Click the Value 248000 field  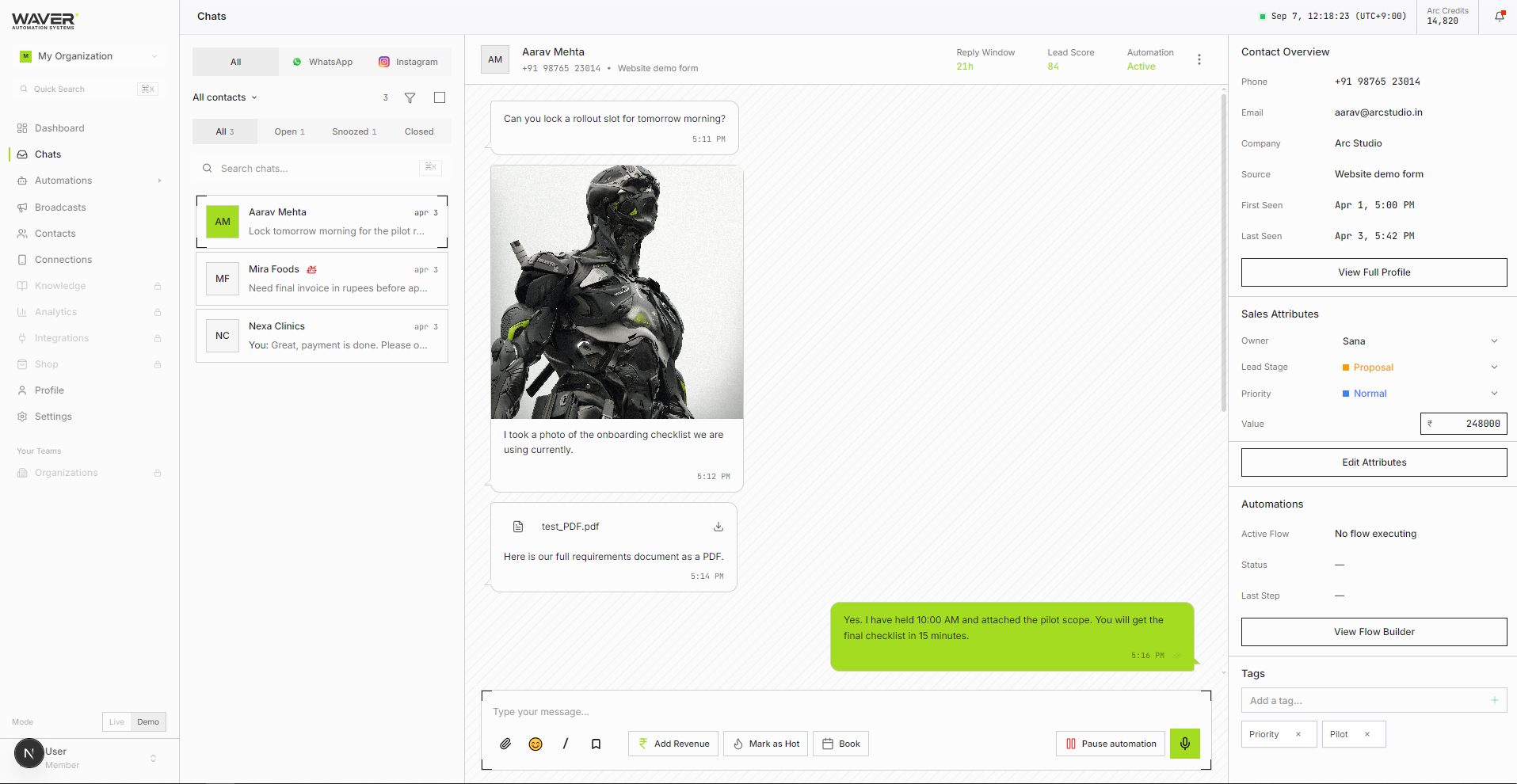(1463, 424)
